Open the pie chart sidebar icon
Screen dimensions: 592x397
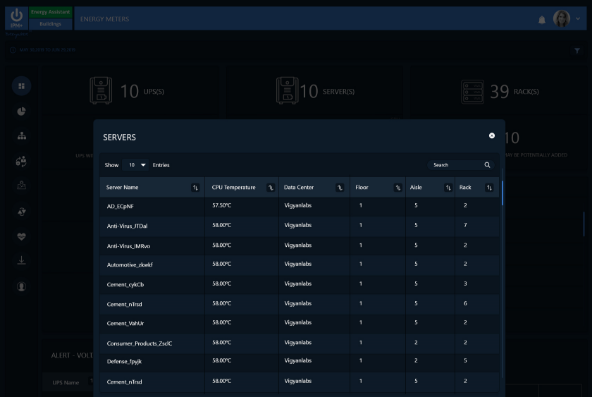(22, 111)
